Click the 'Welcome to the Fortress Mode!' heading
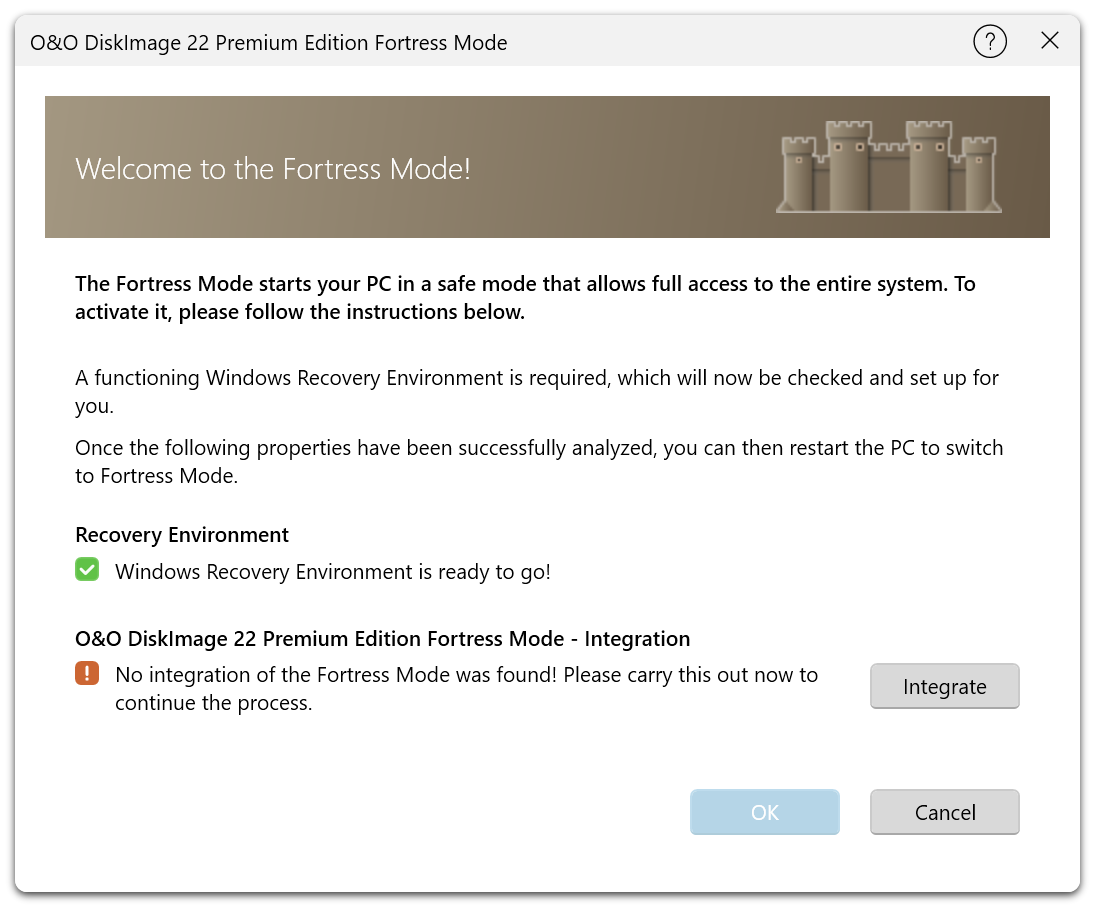The height and width of the screenshot is (907, 1095). (273, 168)
